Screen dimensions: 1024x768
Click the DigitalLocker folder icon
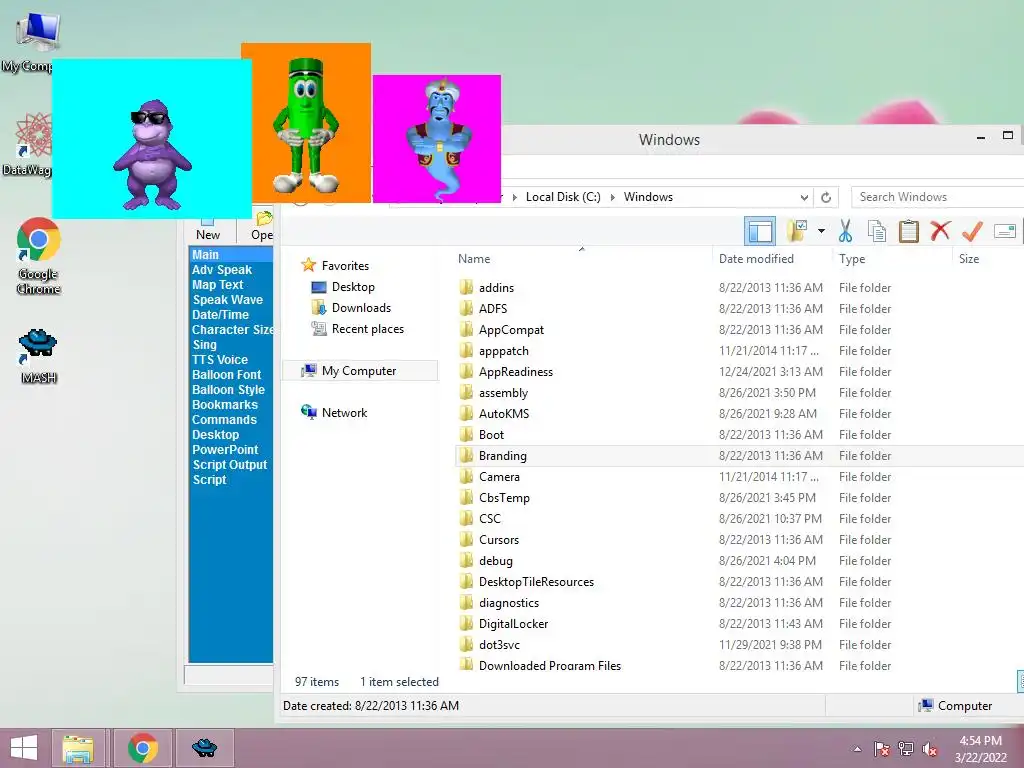(466, 624)
